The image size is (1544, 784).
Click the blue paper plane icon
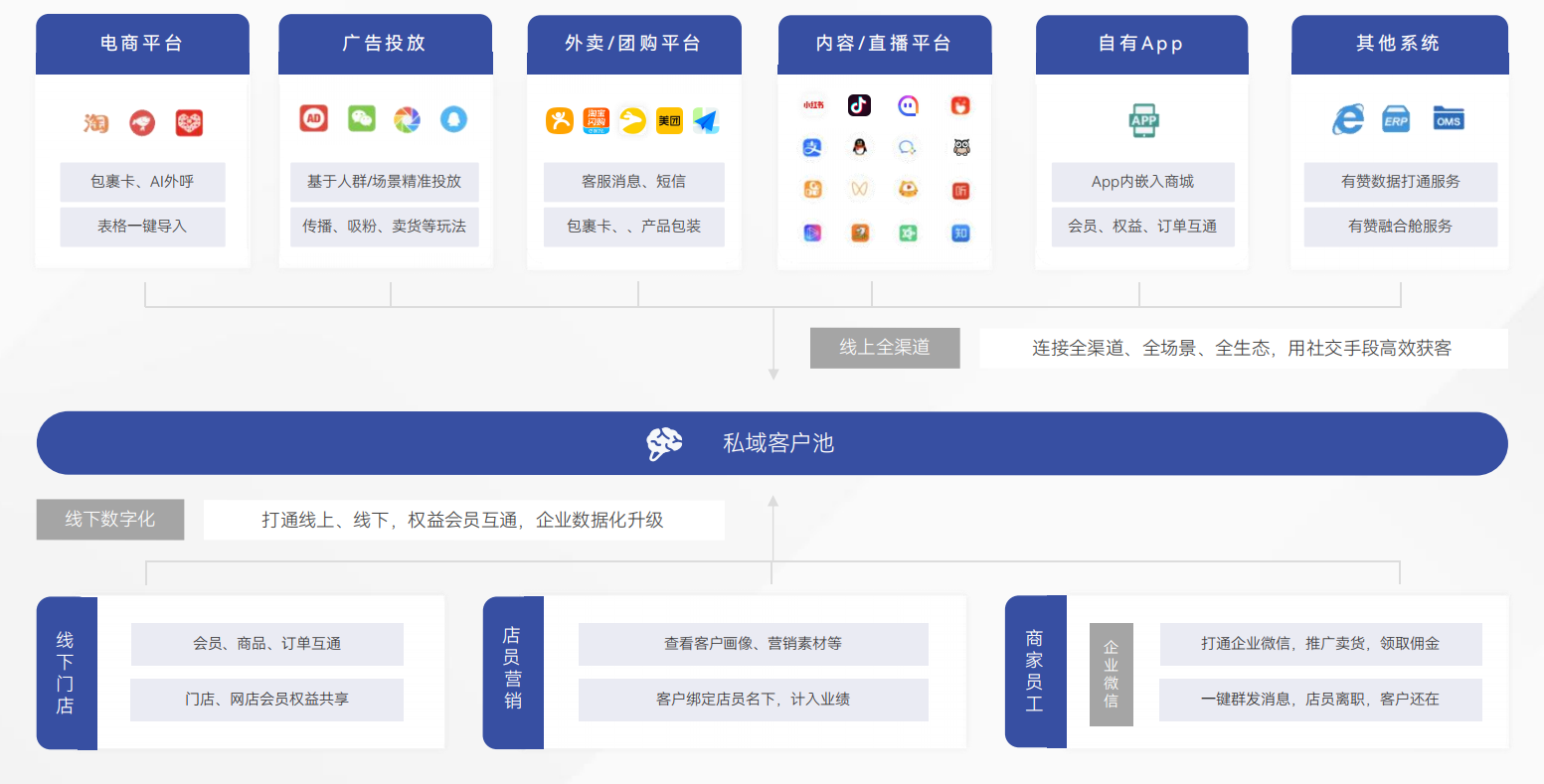click(x=706, y=121)
